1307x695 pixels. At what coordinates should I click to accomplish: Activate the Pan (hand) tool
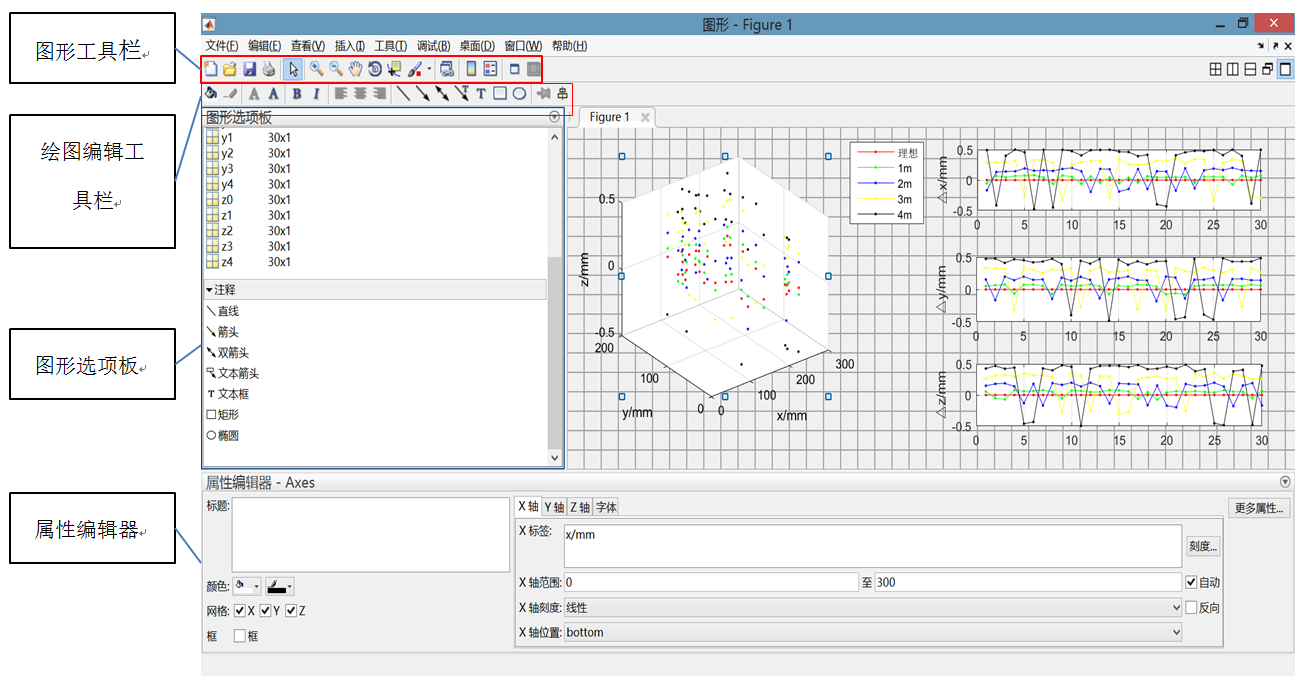354,69
